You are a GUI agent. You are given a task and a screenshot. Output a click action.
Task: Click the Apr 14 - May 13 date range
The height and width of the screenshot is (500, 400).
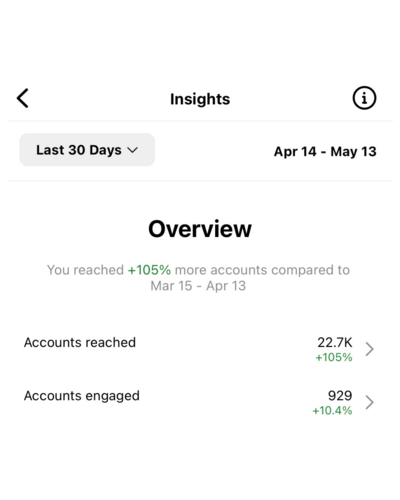click(x=325, y=152)
